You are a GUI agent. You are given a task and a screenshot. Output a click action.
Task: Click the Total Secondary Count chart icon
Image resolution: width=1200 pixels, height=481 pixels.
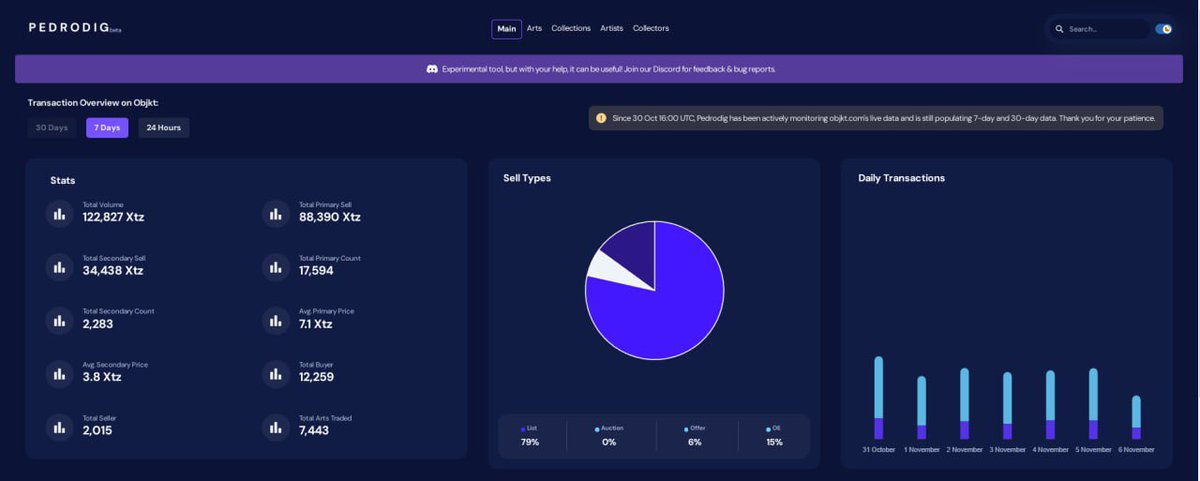(59, 321)
